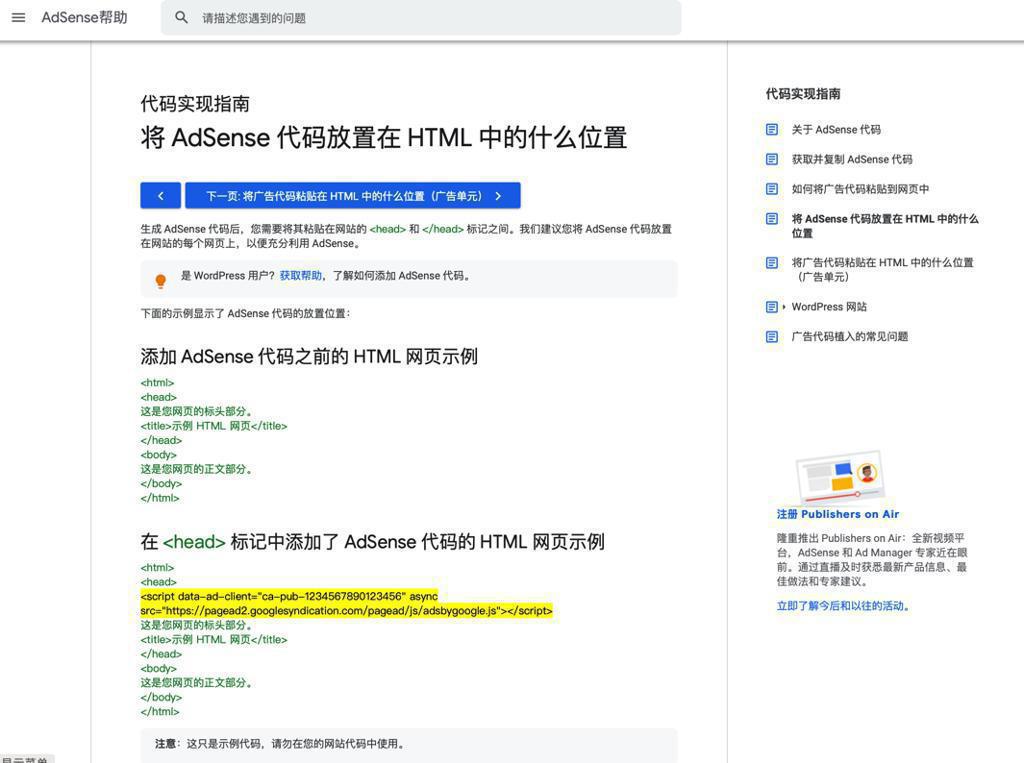
Task: Click document icon beside 关于 AdSense 代码
Action: pos(772,129)
